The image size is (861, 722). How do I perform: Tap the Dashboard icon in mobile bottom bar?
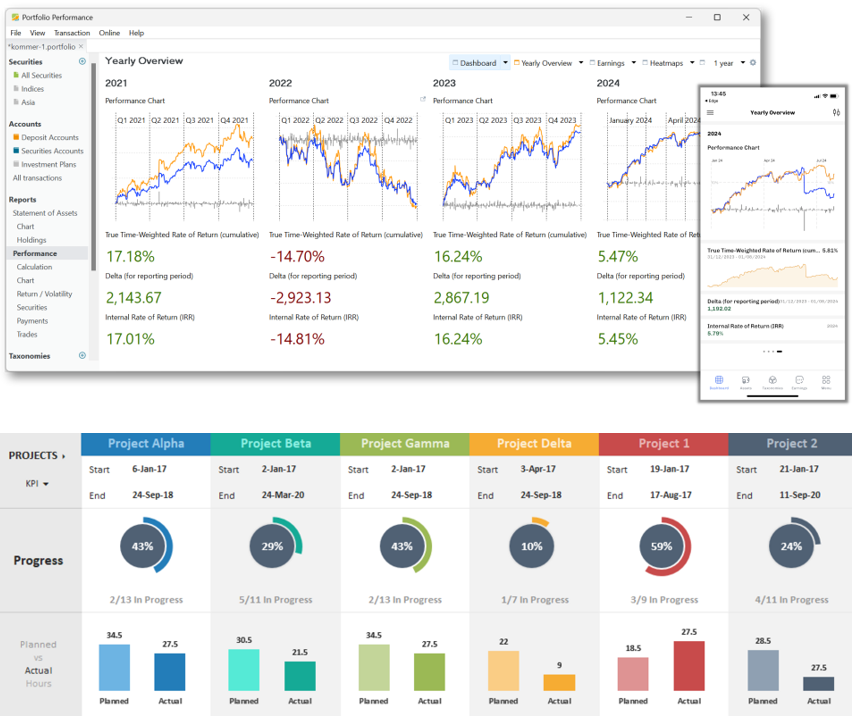(x=719, y=381)
